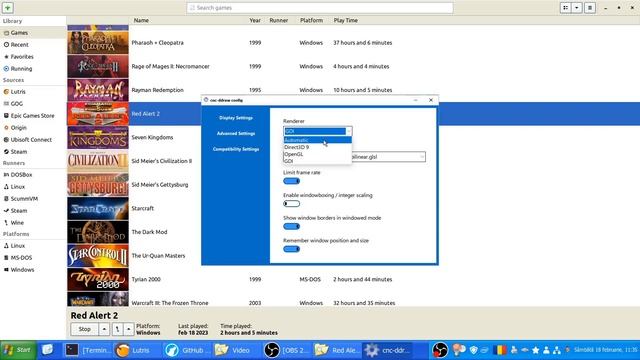Select the Epic Games Store source

coord(33,116)
